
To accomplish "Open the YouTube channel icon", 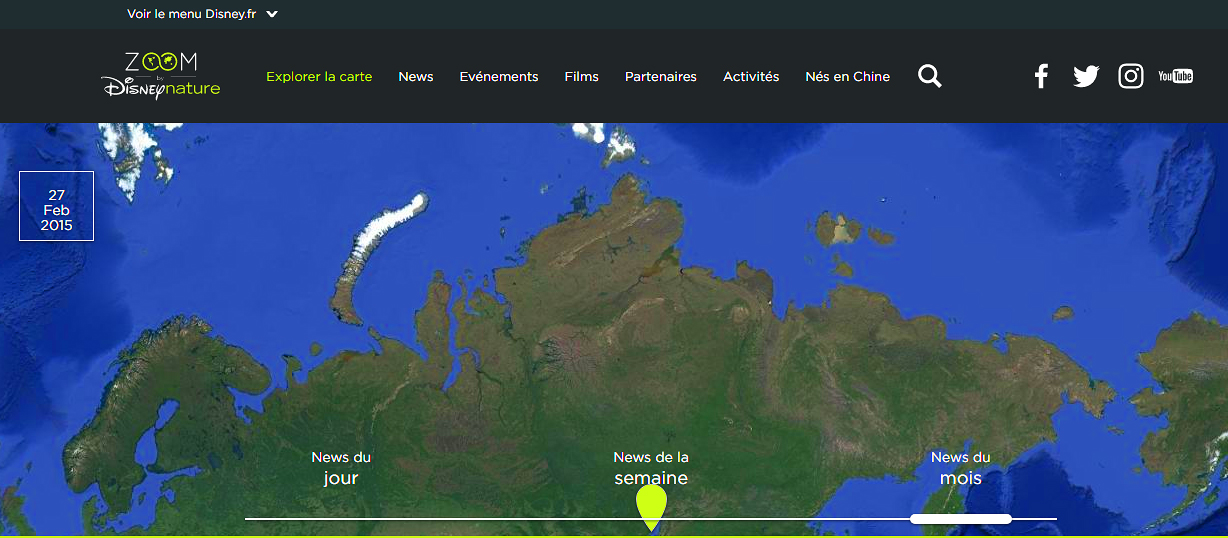I will pyautogui.click(x=1175, y=76).
